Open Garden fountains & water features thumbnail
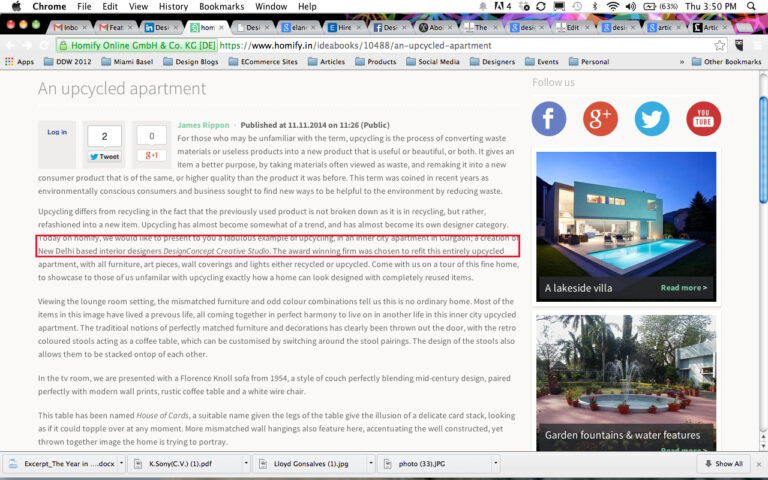768x480 pixels. [626, 382]
